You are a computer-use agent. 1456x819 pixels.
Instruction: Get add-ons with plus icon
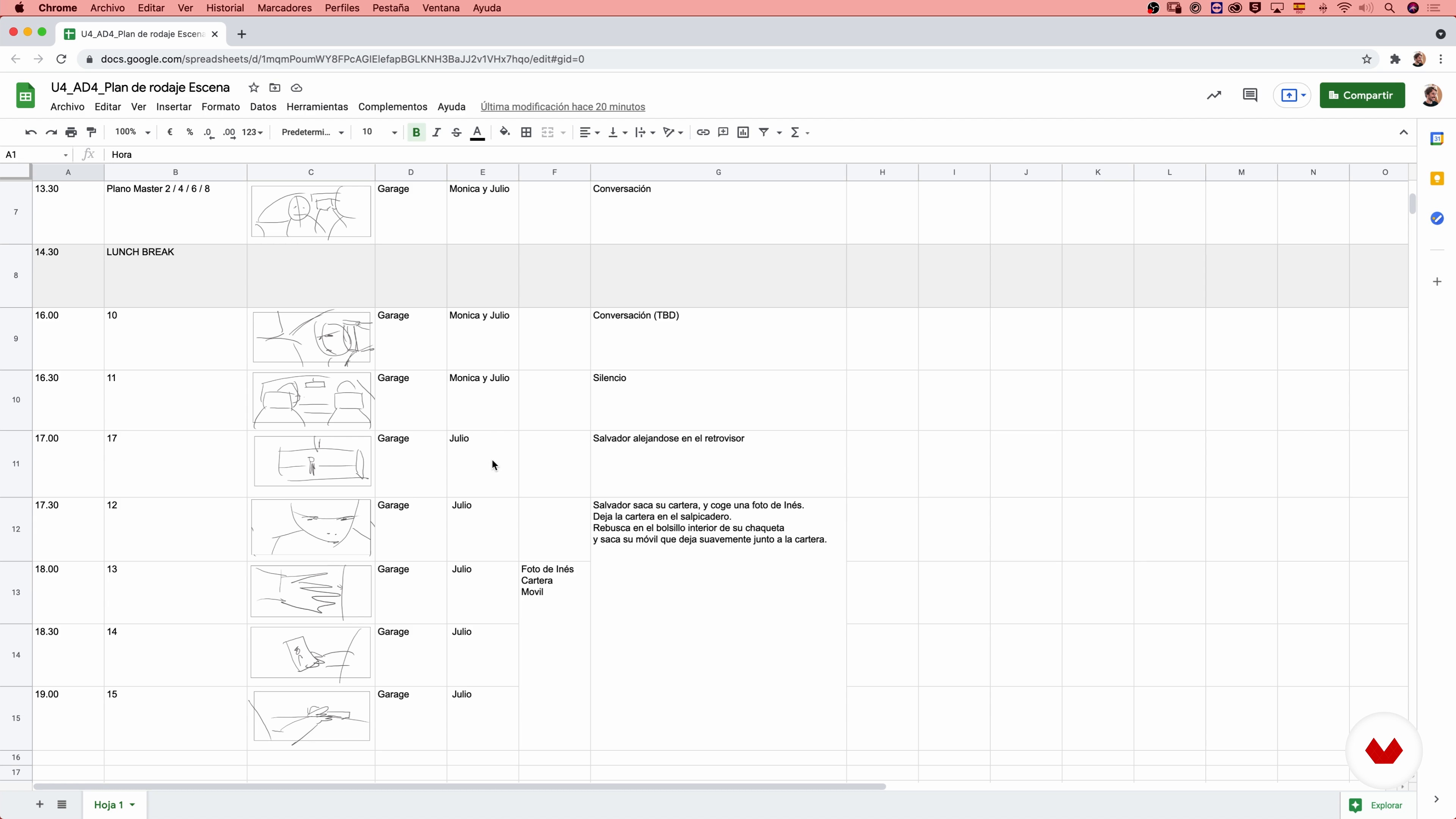pyautogui.click(x=1436, y=281)
